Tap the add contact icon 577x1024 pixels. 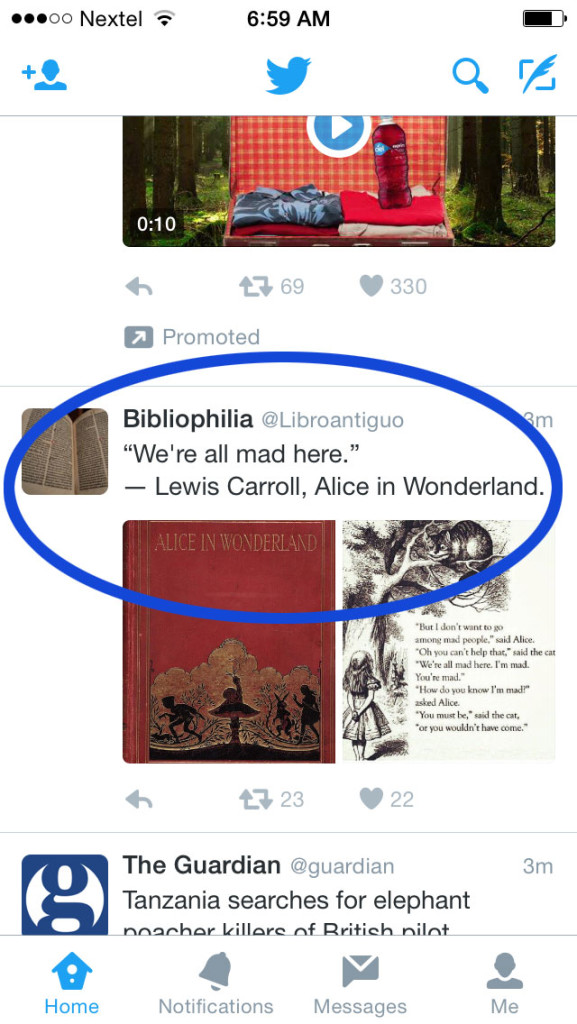point(44,76)
